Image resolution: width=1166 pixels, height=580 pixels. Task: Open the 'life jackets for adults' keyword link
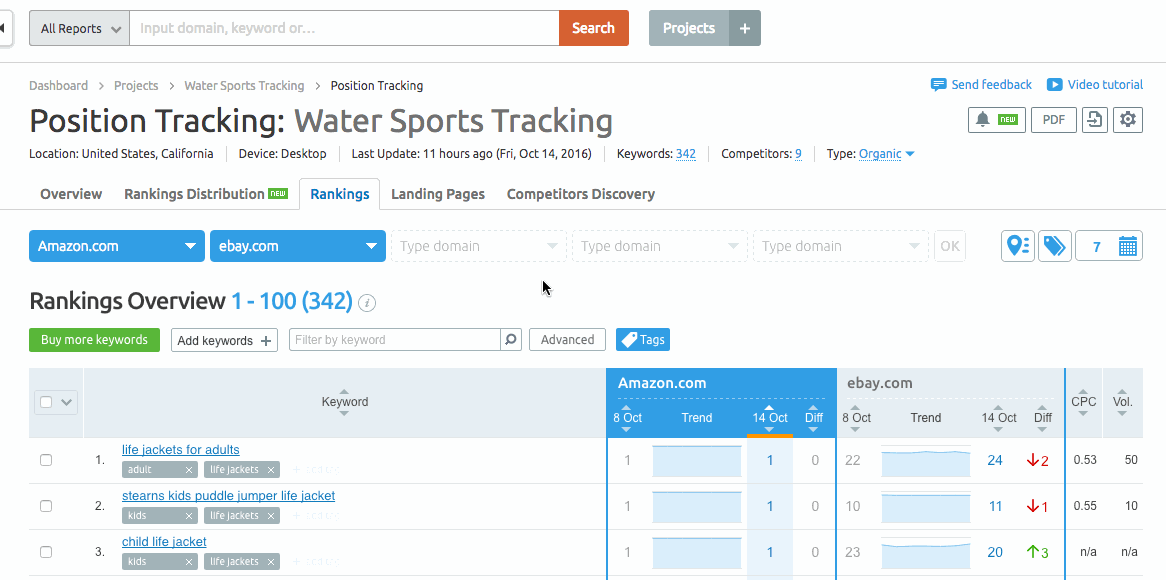pyautogui.click(x=180, y=450)
